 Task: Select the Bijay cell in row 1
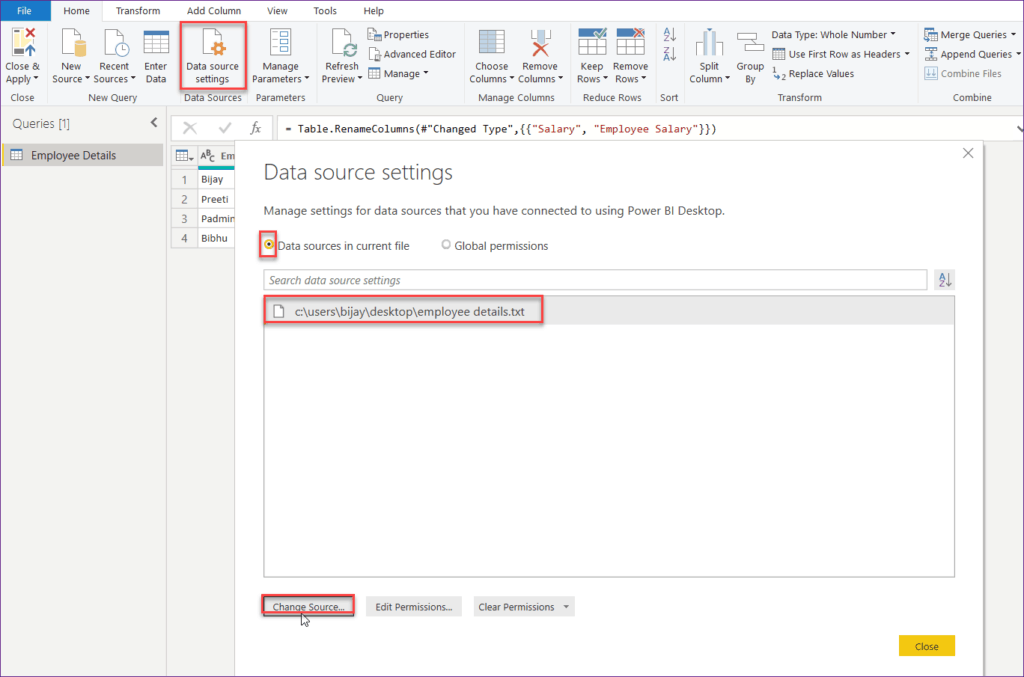[216, 179]
